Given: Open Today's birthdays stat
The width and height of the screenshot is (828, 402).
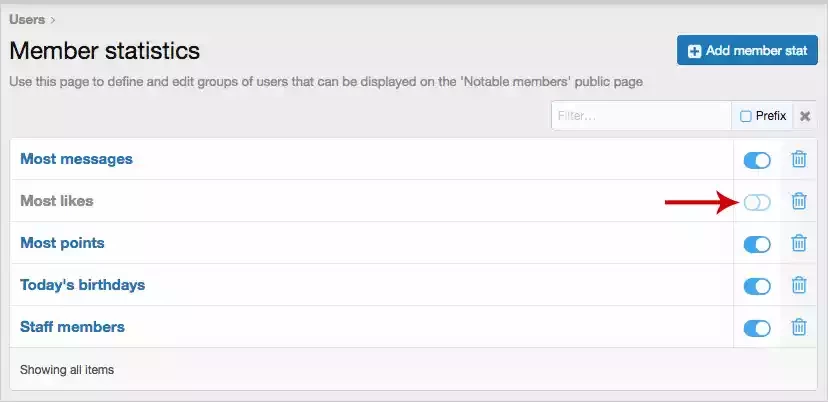Looking at the screenshot, I should pyautogui.click(x=82, y=285).
